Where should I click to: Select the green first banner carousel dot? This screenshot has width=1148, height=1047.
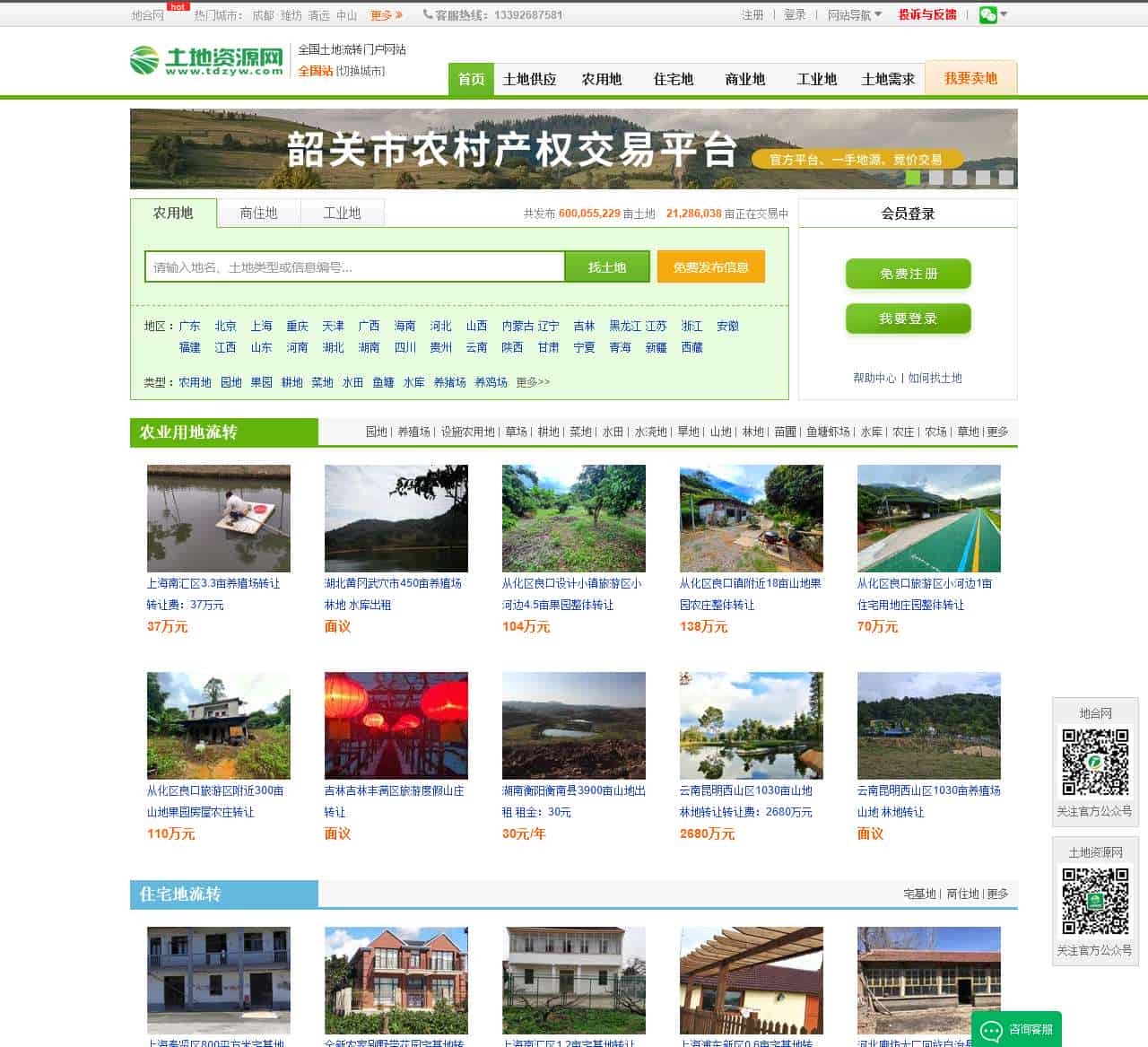pyautogui.click(x=913, y=178)
